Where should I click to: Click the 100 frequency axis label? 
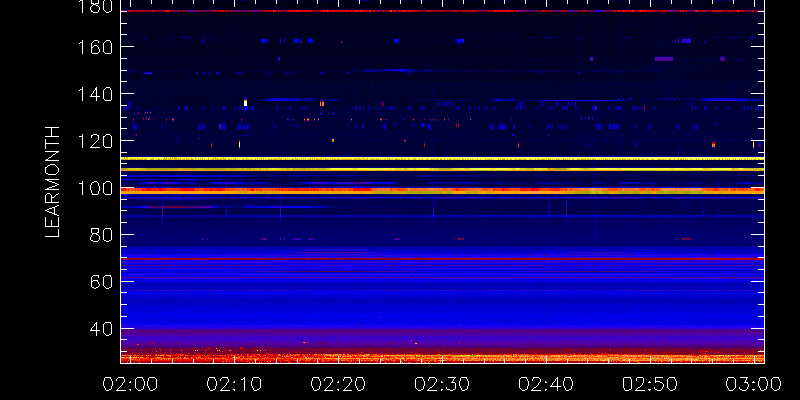tap(95, 188)
